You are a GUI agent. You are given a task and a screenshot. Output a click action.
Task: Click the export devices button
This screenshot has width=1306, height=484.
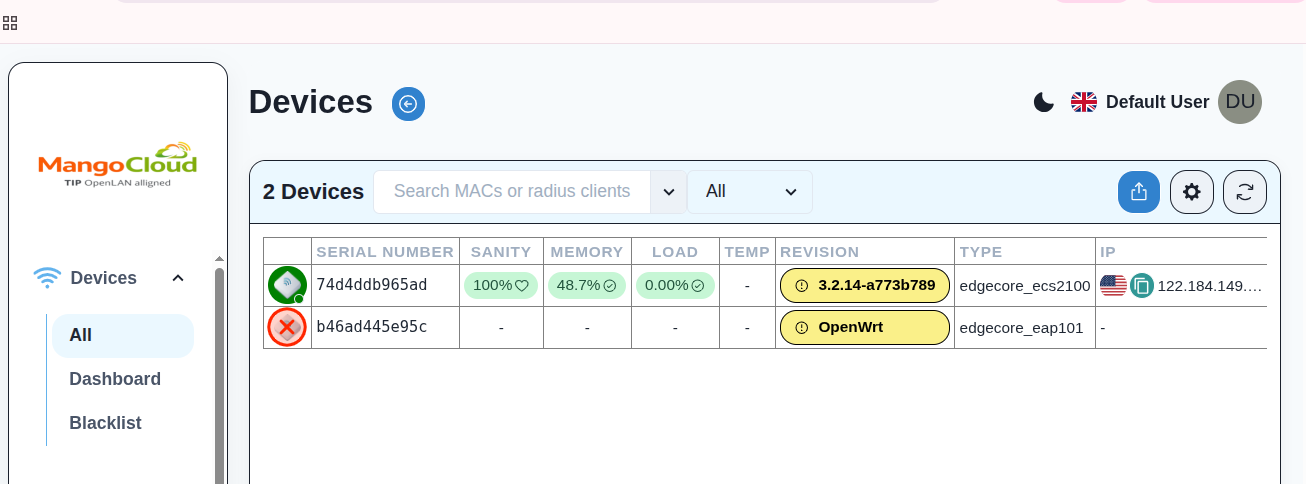click(1138, 192)
